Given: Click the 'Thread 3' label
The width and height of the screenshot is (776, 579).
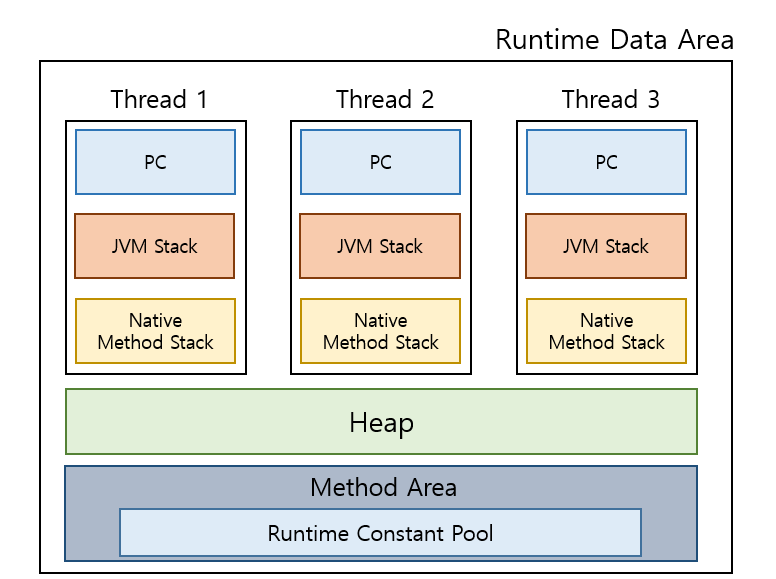Looking at the screenshot, I should [610, 99].
